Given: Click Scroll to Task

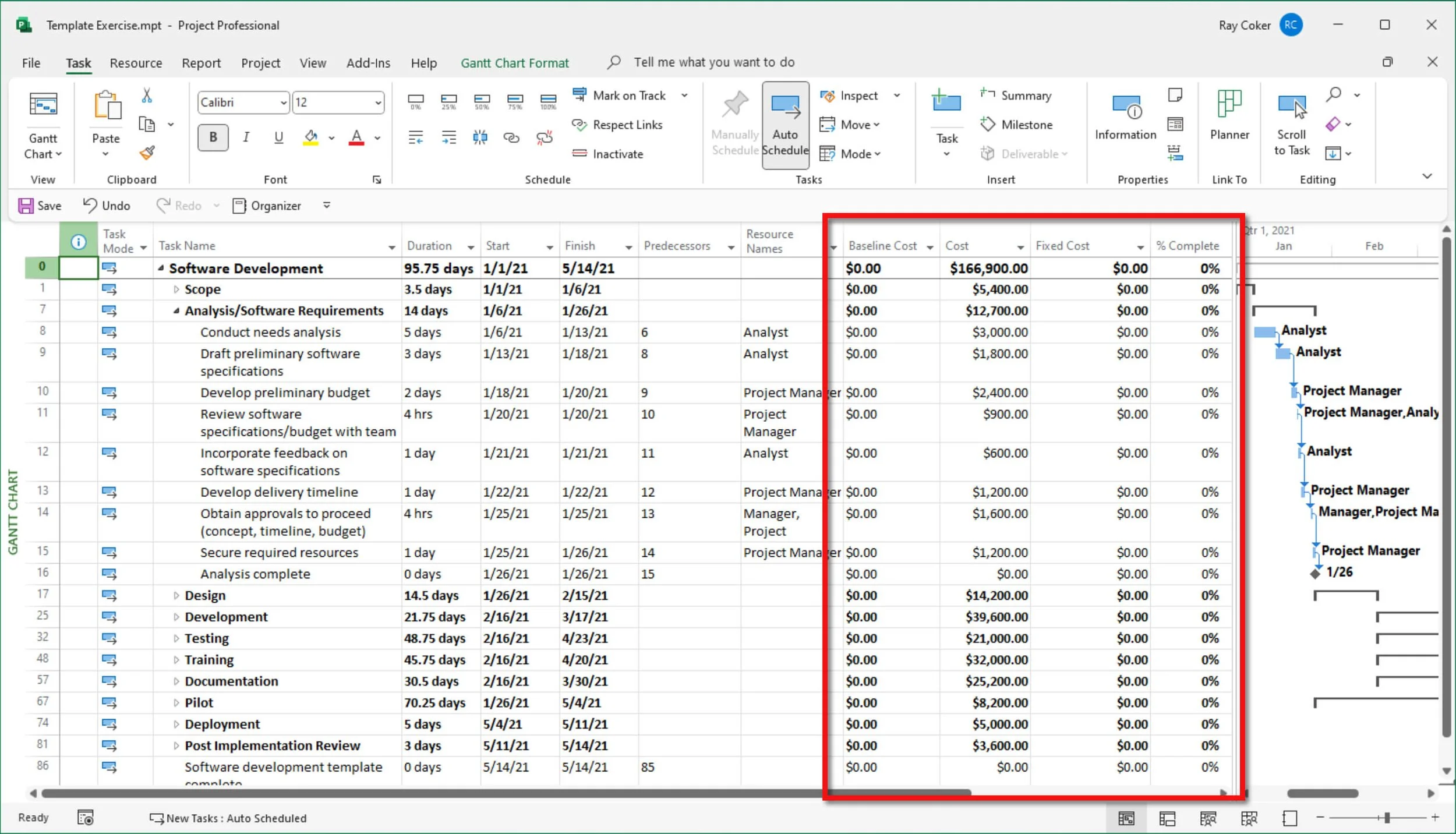Looking at the screenshot, I should tap(1292, 125).
